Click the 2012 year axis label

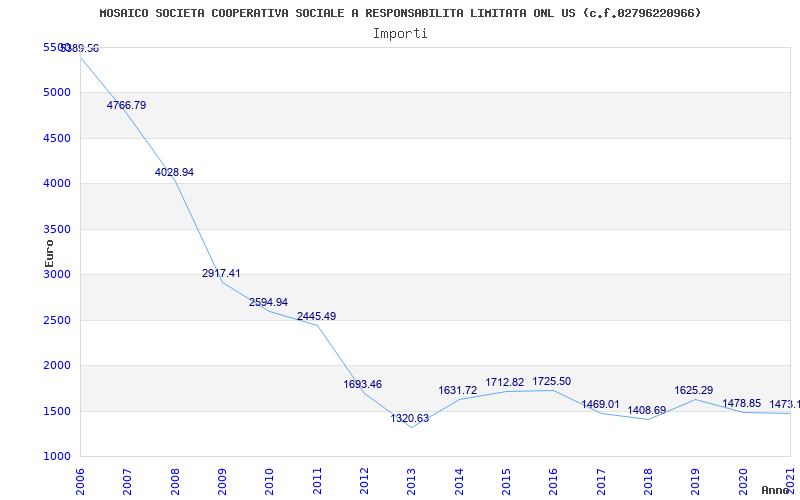tap(364, 482)
